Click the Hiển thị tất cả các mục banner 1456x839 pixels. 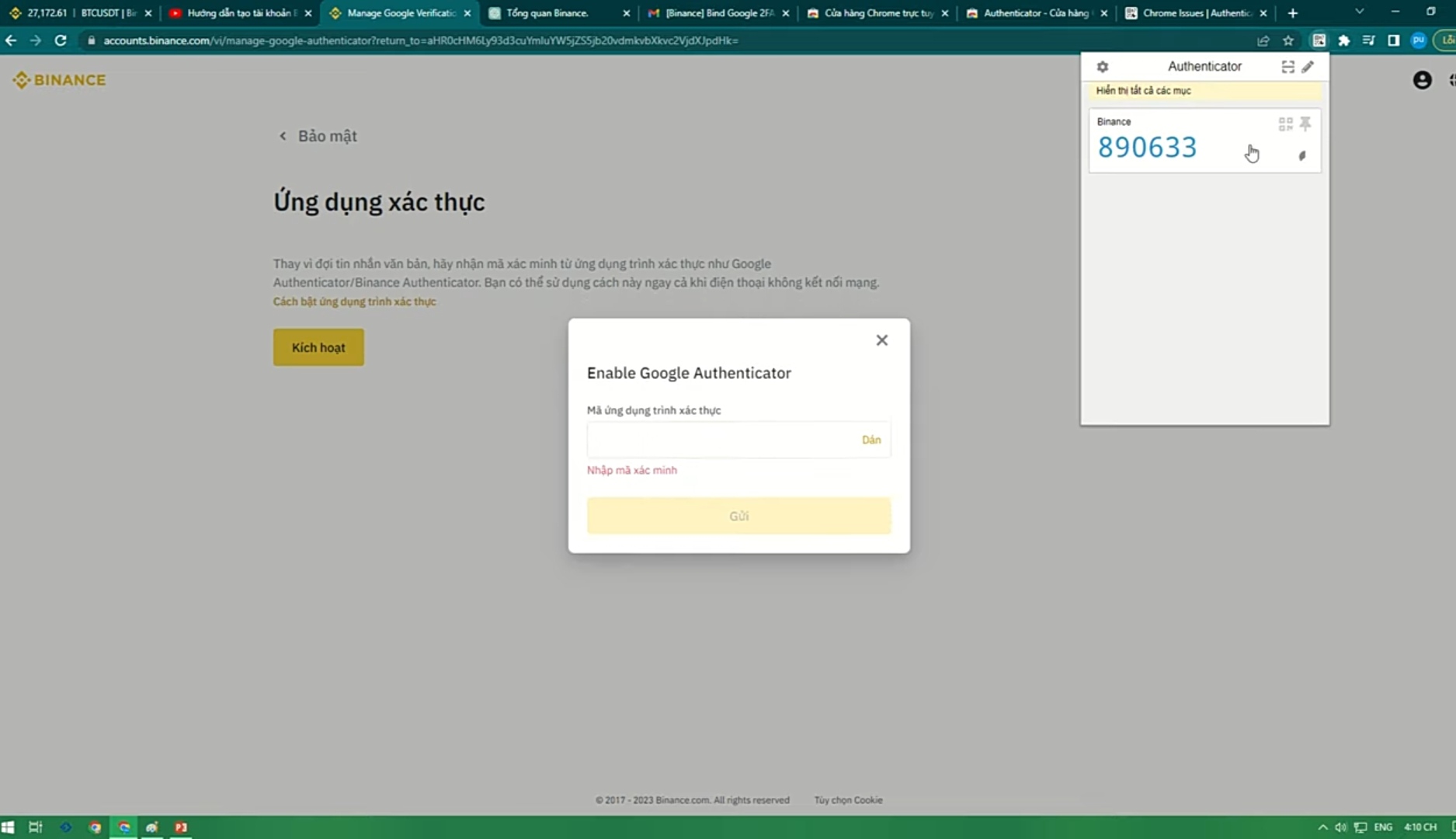[x=1204, y=91]
